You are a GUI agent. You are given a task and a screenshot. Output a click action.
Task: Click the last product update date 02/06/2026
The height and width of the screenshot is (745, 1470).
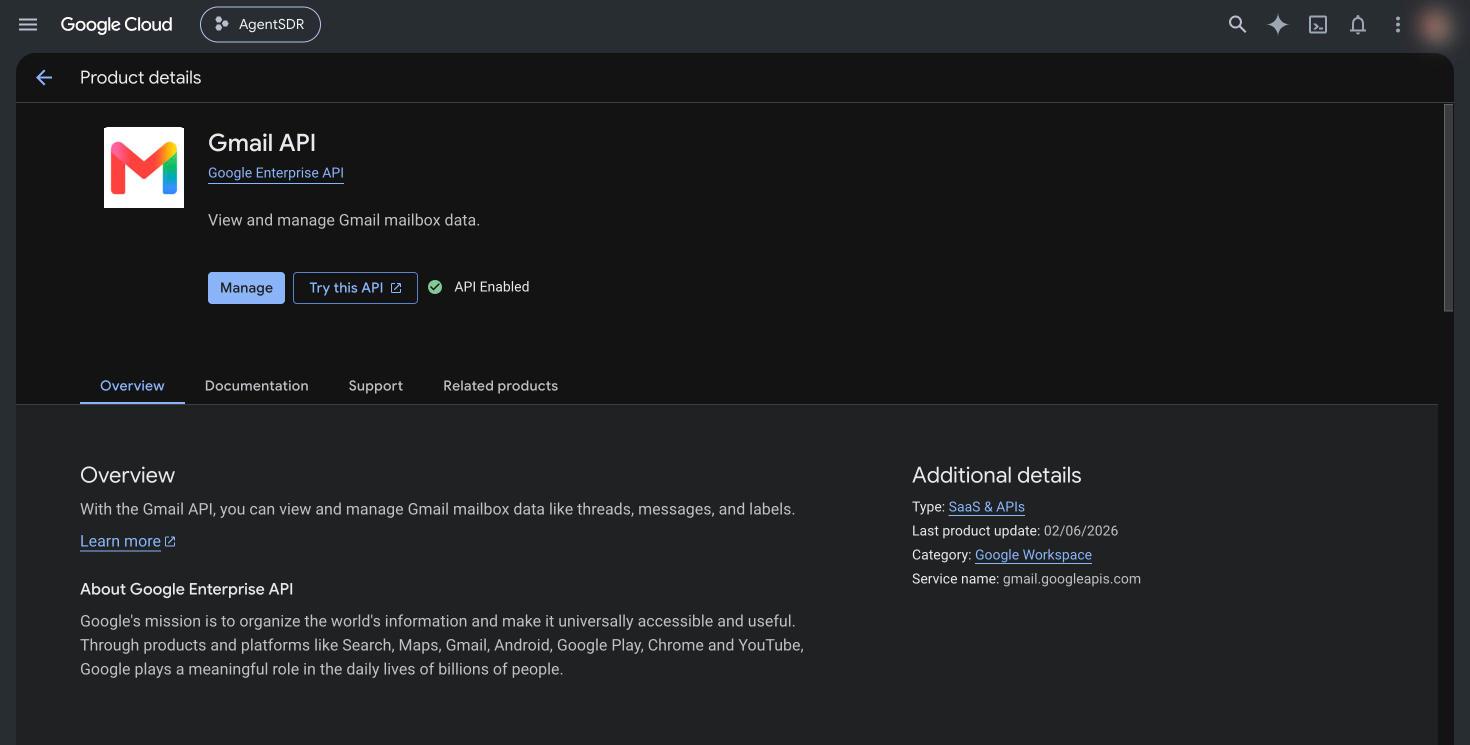point(1081,531)
